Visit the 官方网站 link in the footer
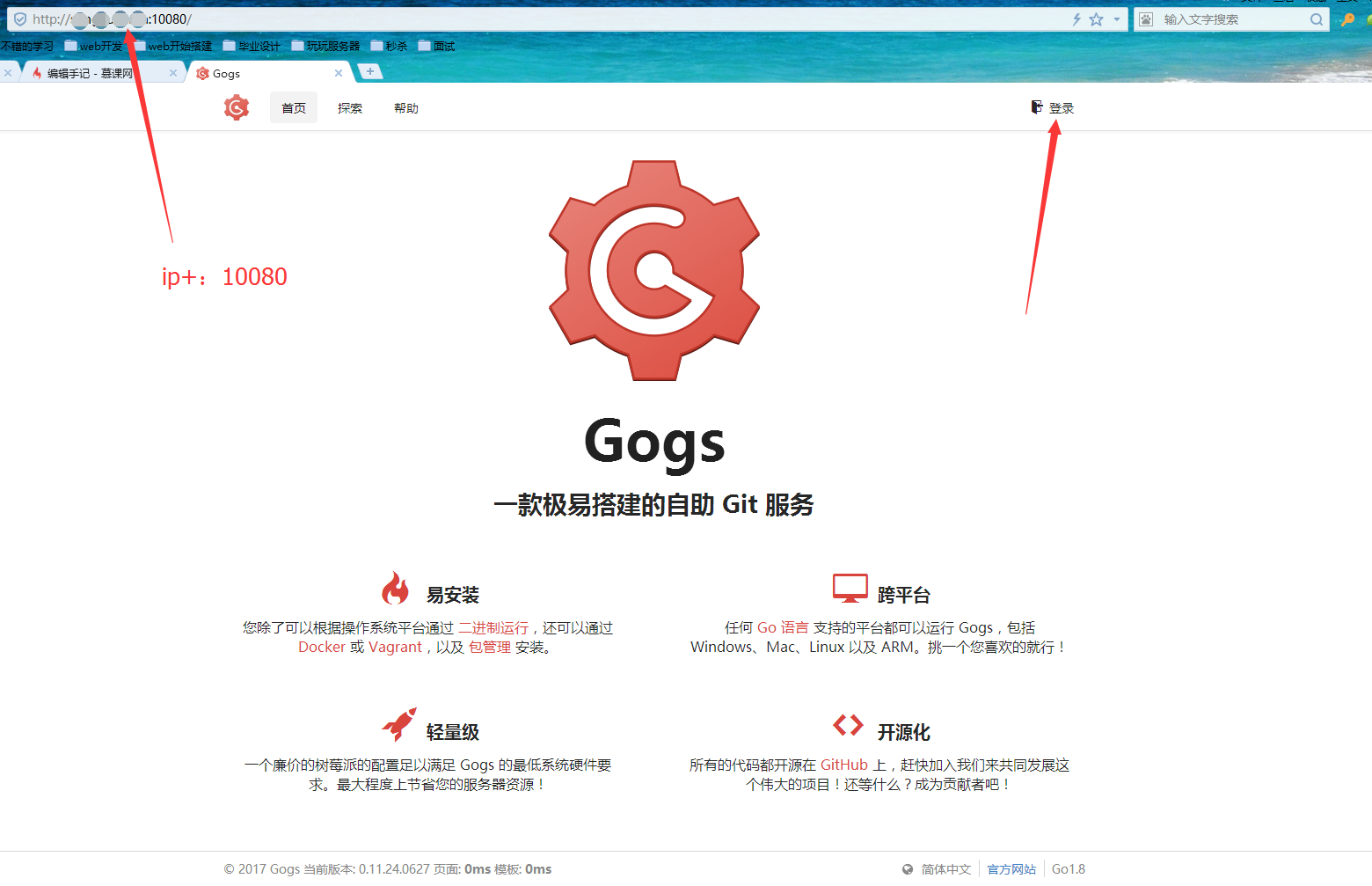 coord(1011,869)
